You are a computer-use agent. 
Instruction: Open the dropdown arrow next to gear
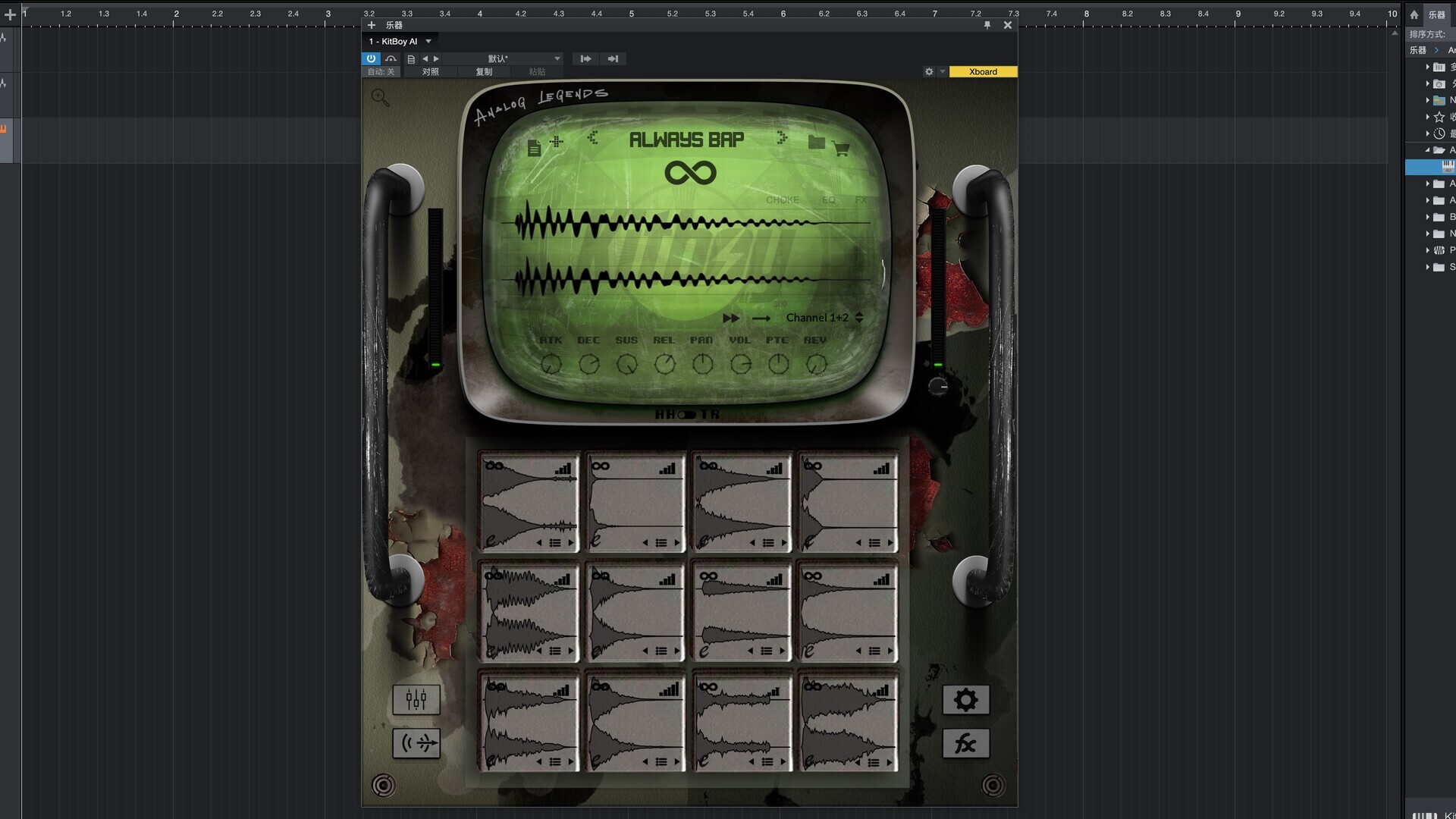(x=943, y=72)
